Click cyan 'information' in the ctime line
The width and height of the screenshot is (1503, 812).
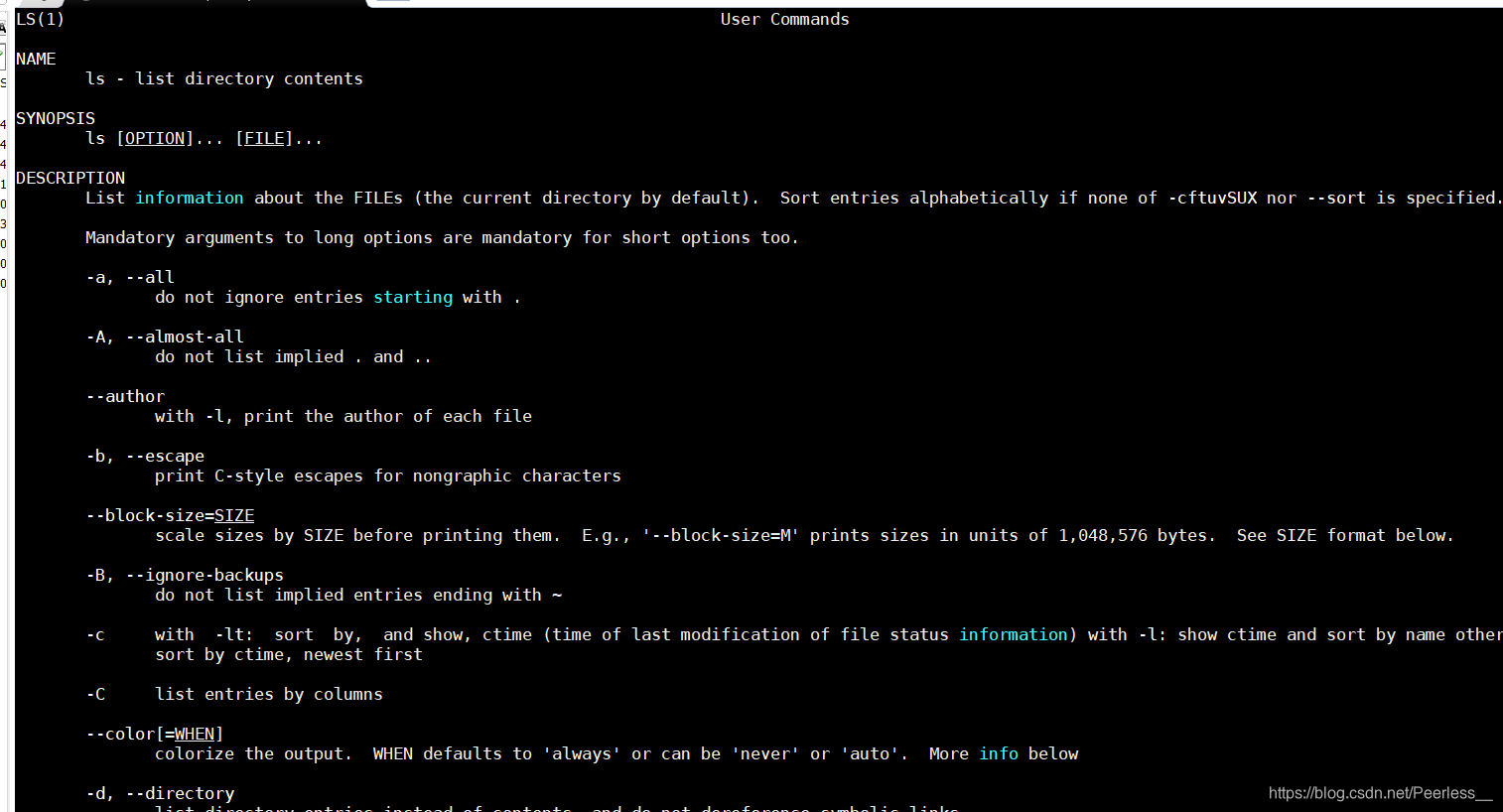1014,634
